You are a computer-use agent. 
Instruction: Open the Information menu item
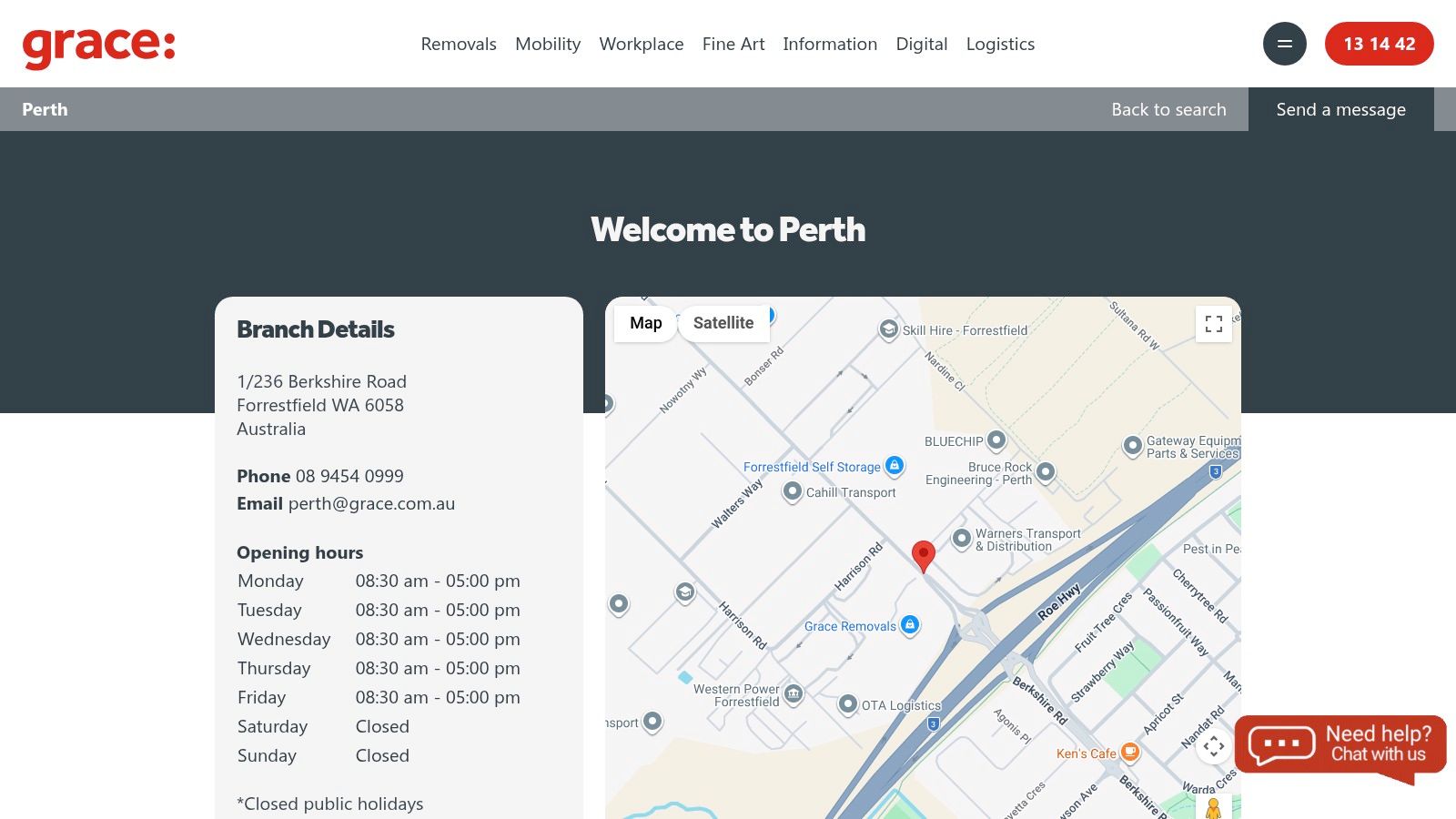(829, 44)
